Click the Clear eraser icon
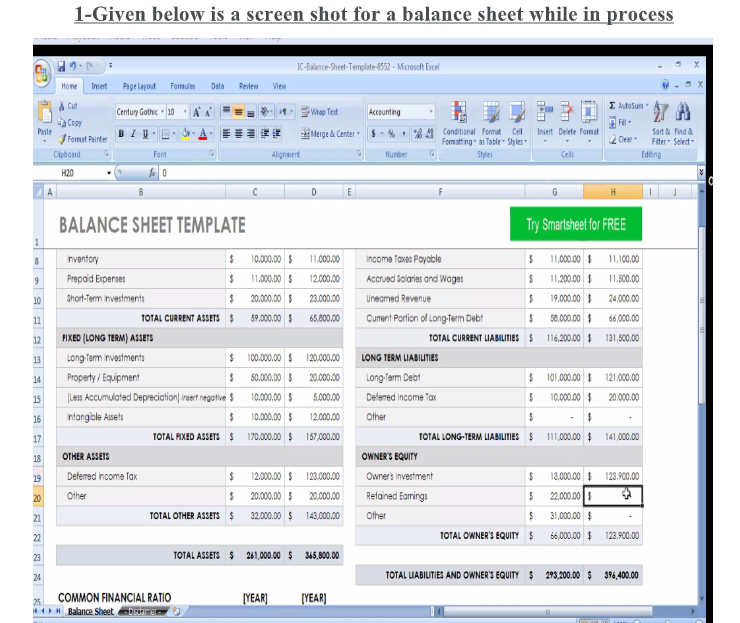Viewport: 740px width, 623px height. tap(613, 139)
